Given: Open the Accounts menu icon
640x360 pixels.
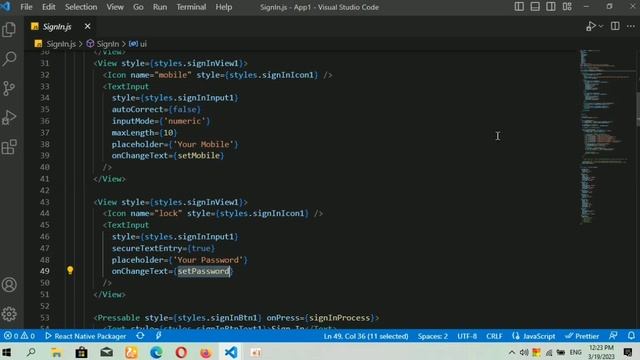Looking at the screenshot, I should (x=9, y=284).
